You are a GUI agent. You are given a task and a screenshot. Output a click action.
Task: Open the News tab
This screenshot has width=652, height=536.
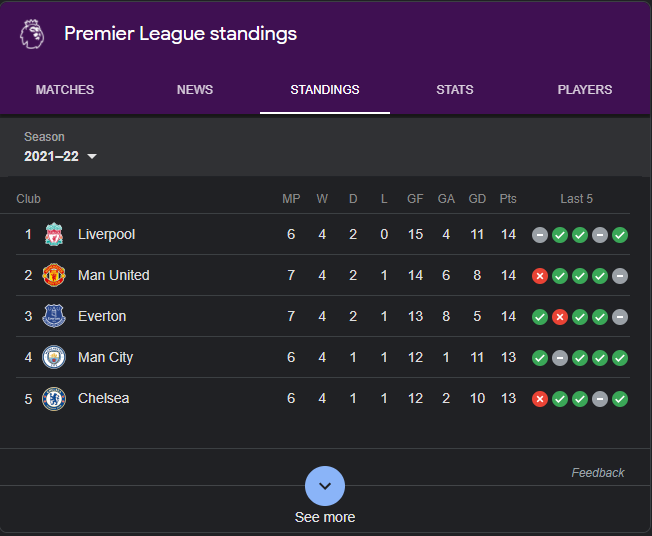click(195, 89)
